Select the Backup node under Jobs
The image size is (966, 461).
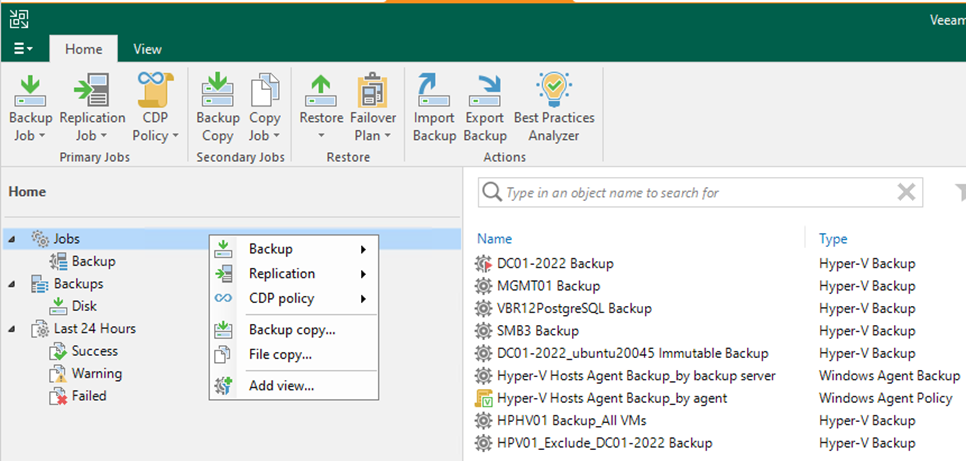point(93,261)
